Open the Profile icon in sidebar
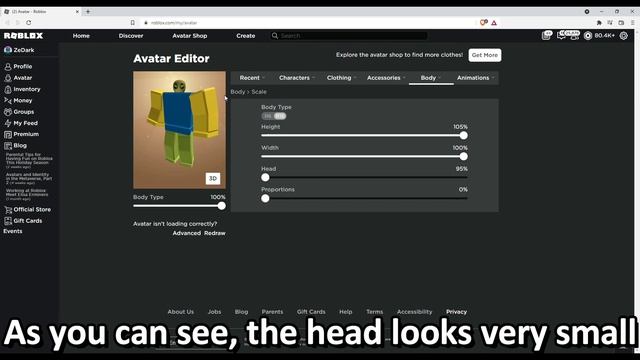The height and width of the screenshot is (360, 640). tap(8, 67)
